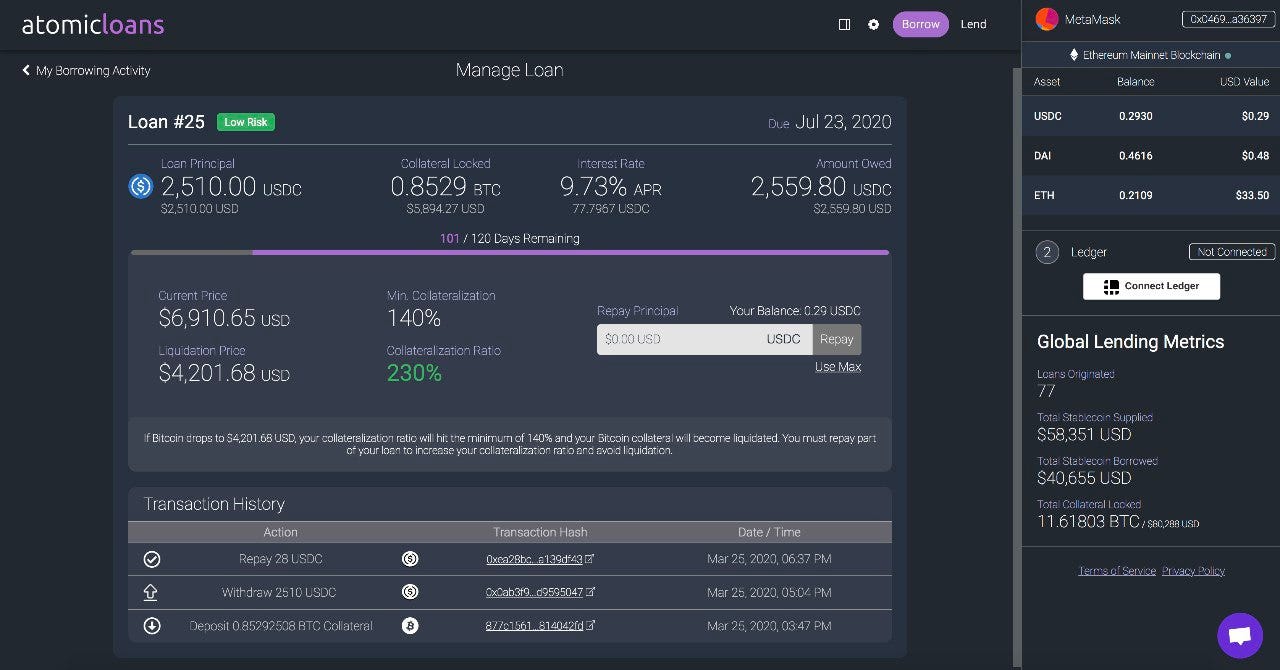This screenshot has width=1280, height=670.
Task: Click Mar 25, 2020, 03:47 PM timestamp
Action: (x=769, y=626)
